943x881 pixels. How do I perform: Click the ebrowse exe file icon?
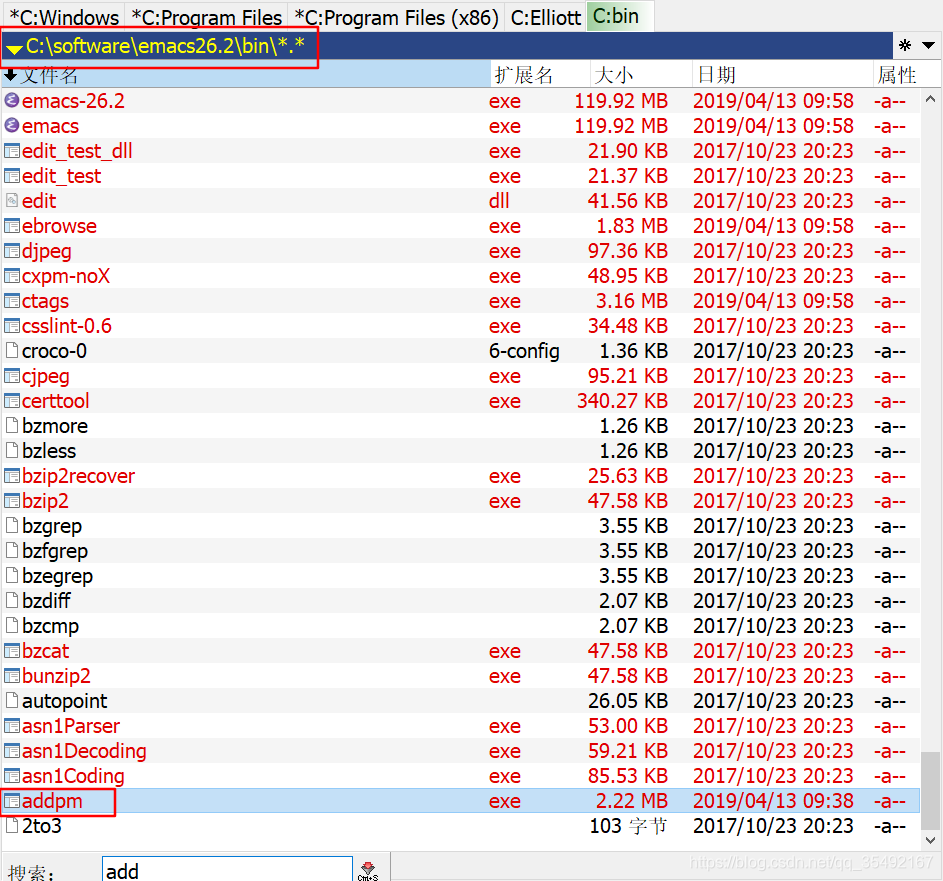coord(11,226)
